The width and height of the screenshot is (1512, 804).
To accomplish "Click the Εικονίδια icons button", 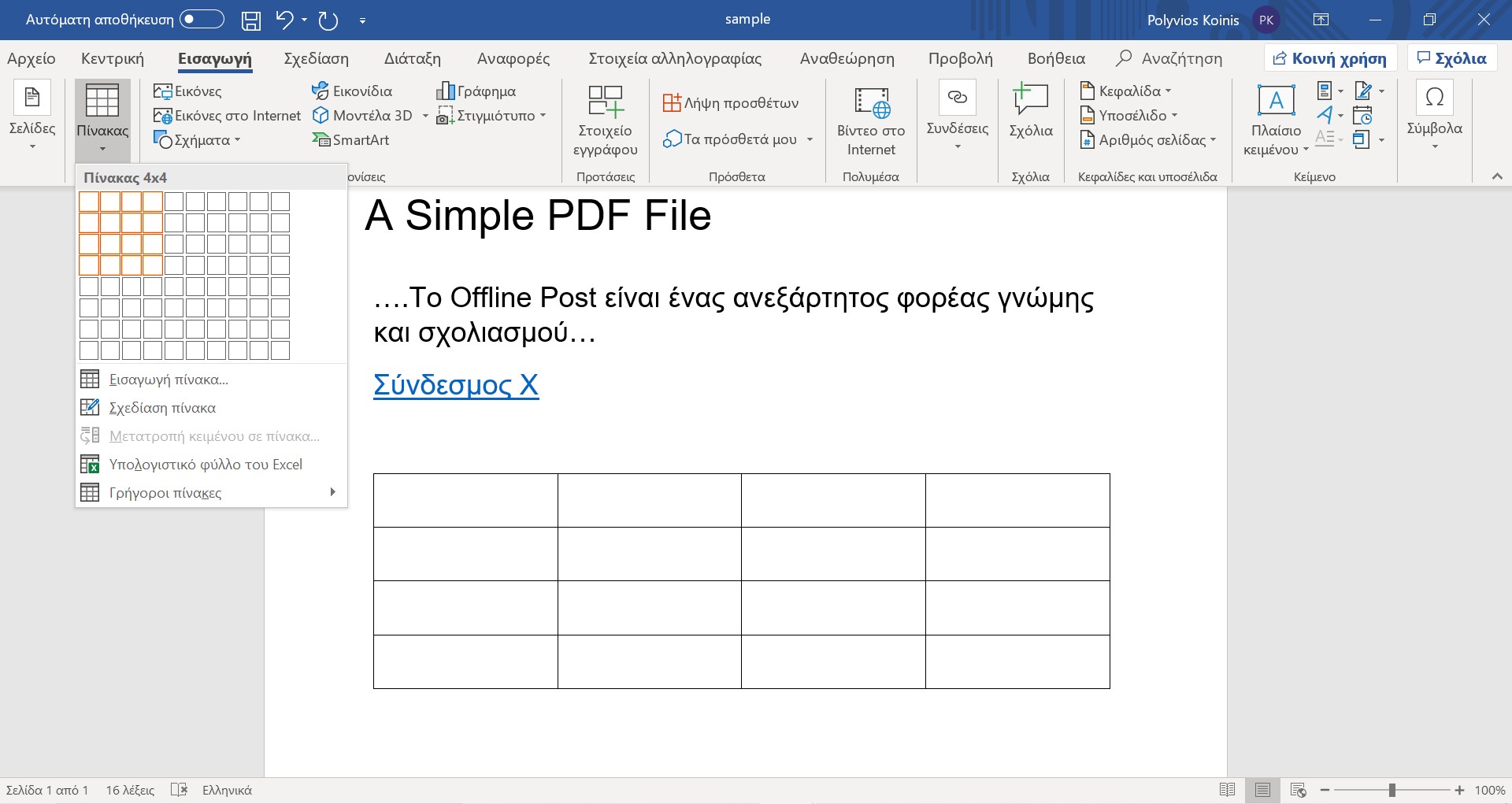I will pyautogui.click(x=352, y=91).
